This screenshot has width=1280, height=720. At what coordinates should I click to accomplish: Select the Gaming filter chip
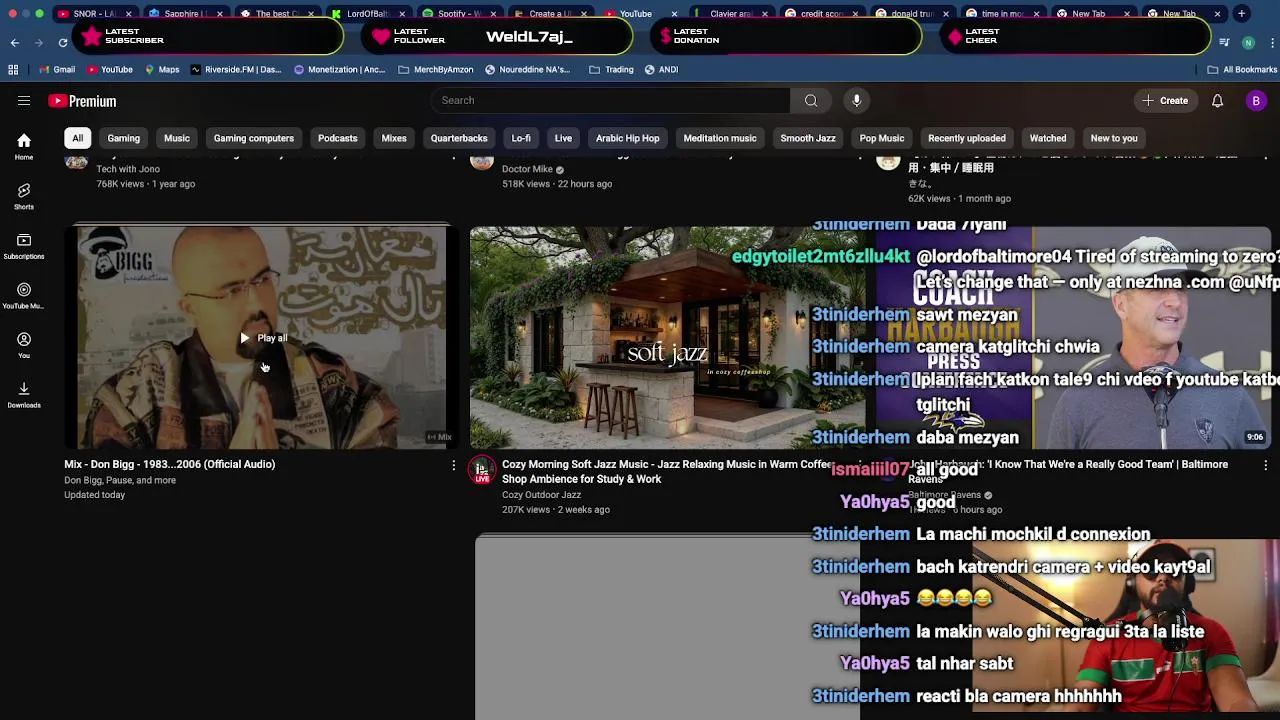click(124, 138)
